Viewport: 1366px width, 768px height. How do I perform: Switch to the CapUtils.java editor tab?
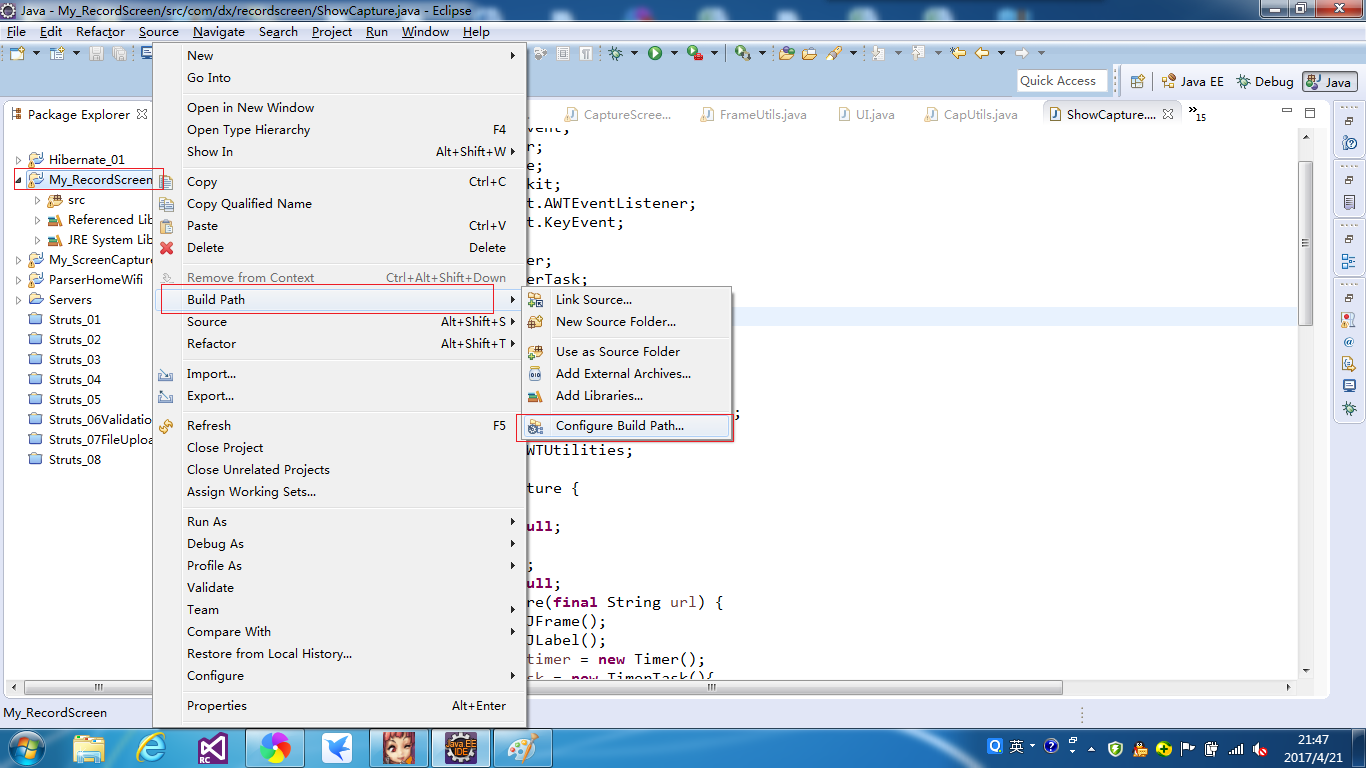pyautogui.click(x=971, y=115)
